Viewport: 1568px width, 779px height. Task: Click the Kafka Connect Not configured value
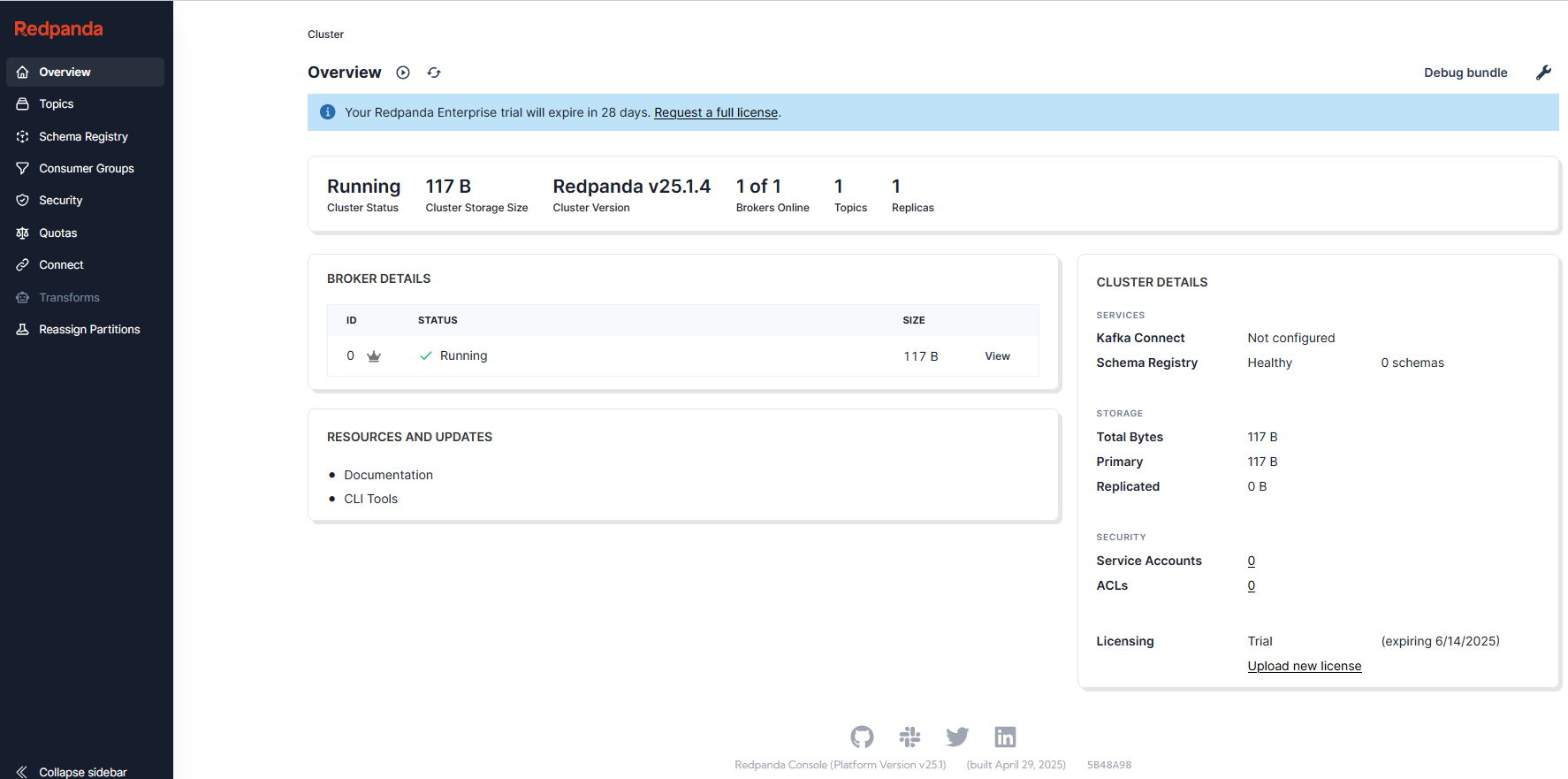(x=1291, y=338)
